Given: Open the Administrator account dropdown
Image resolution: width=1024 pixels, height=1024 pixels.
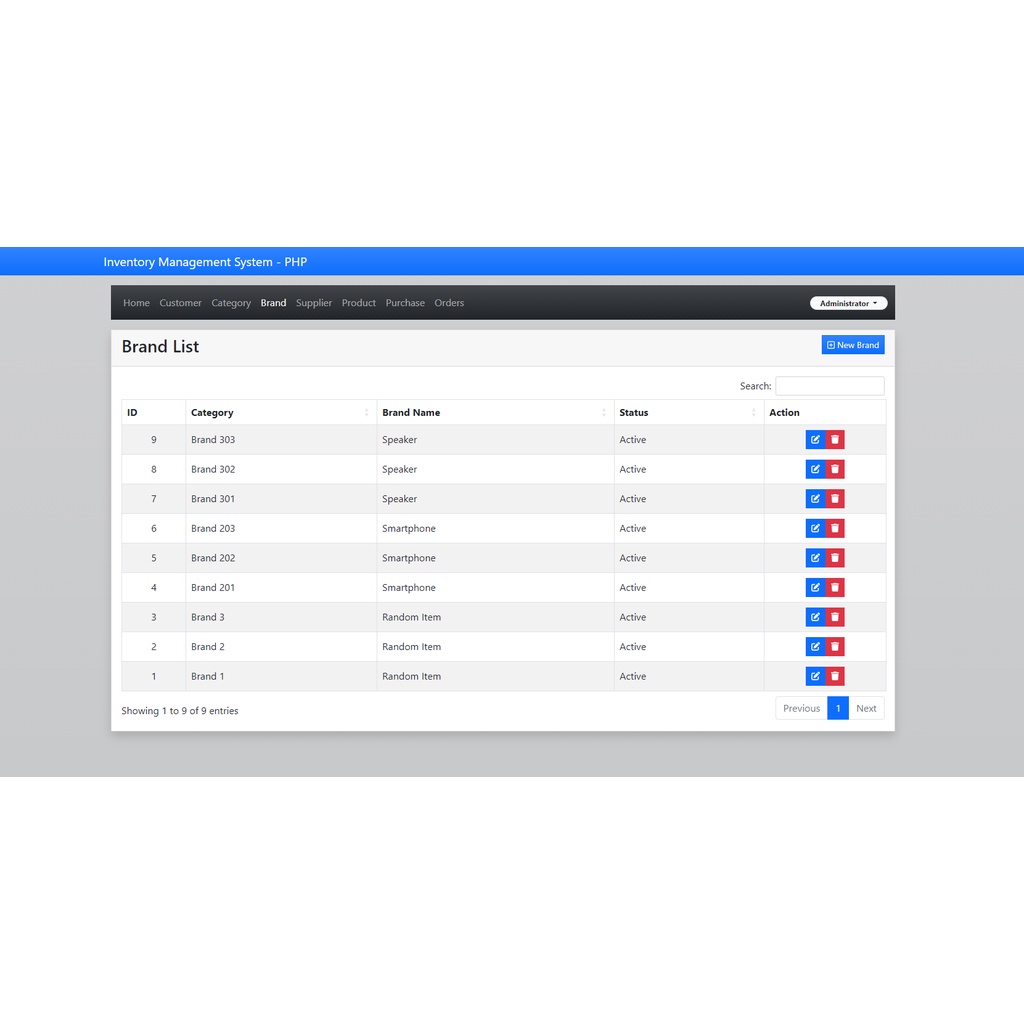Looking at the screenshot, I should (x=847, y=302).
